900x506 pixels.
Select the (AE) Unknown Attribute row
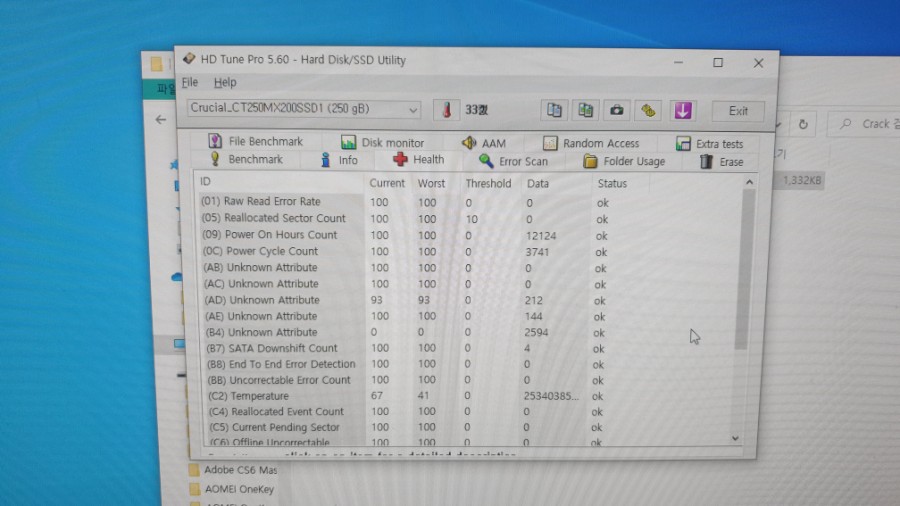click(470, 316)
